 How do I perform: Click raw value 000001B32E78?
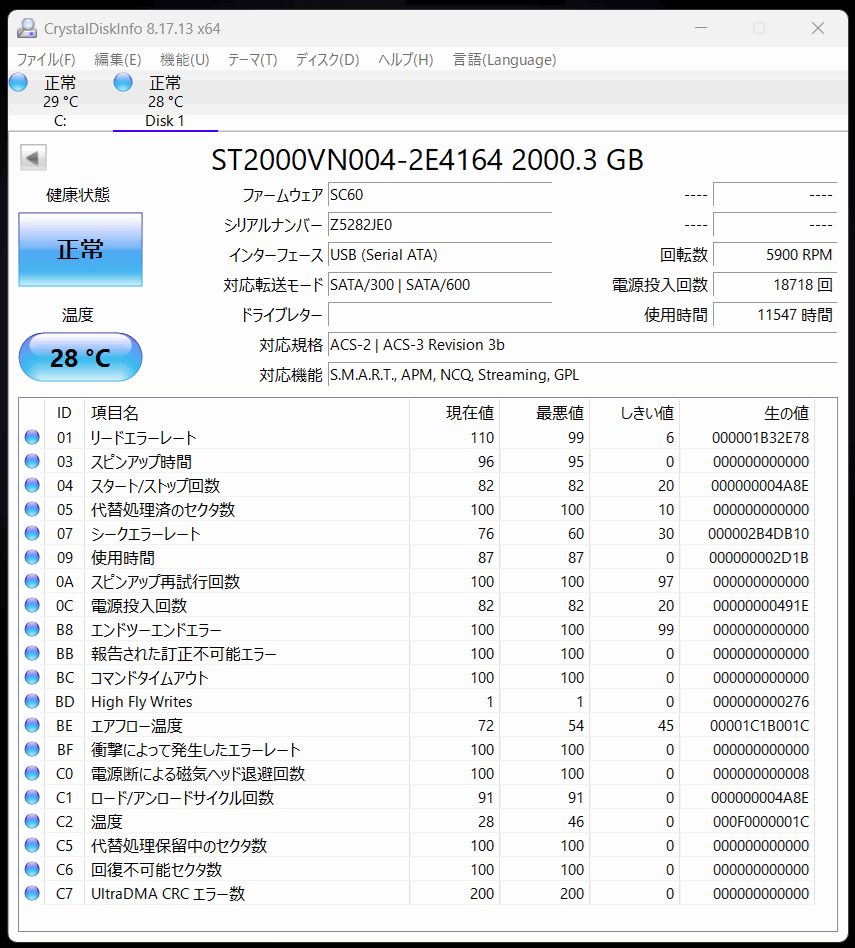(760, 437)
